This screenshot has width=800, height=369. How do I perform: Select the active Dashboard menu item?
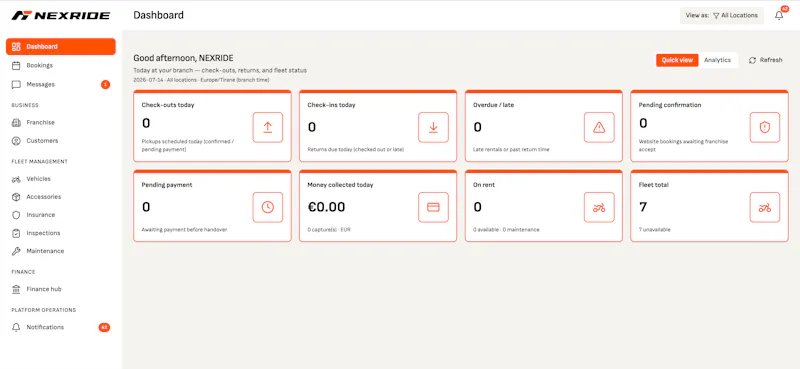point(61,46)
